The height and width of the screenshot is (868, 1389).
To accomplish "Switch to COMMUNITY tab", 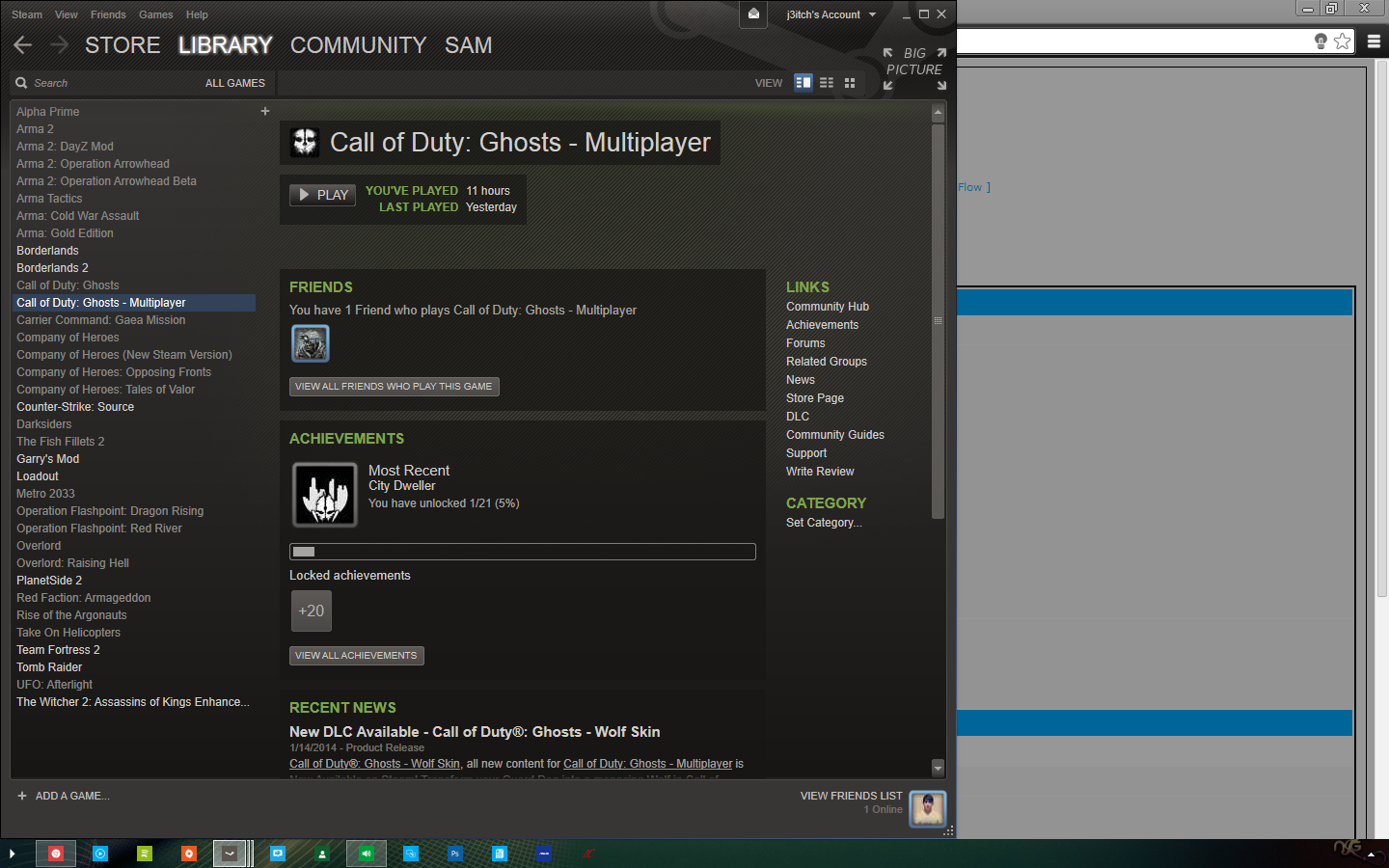I will click(358, 45).
